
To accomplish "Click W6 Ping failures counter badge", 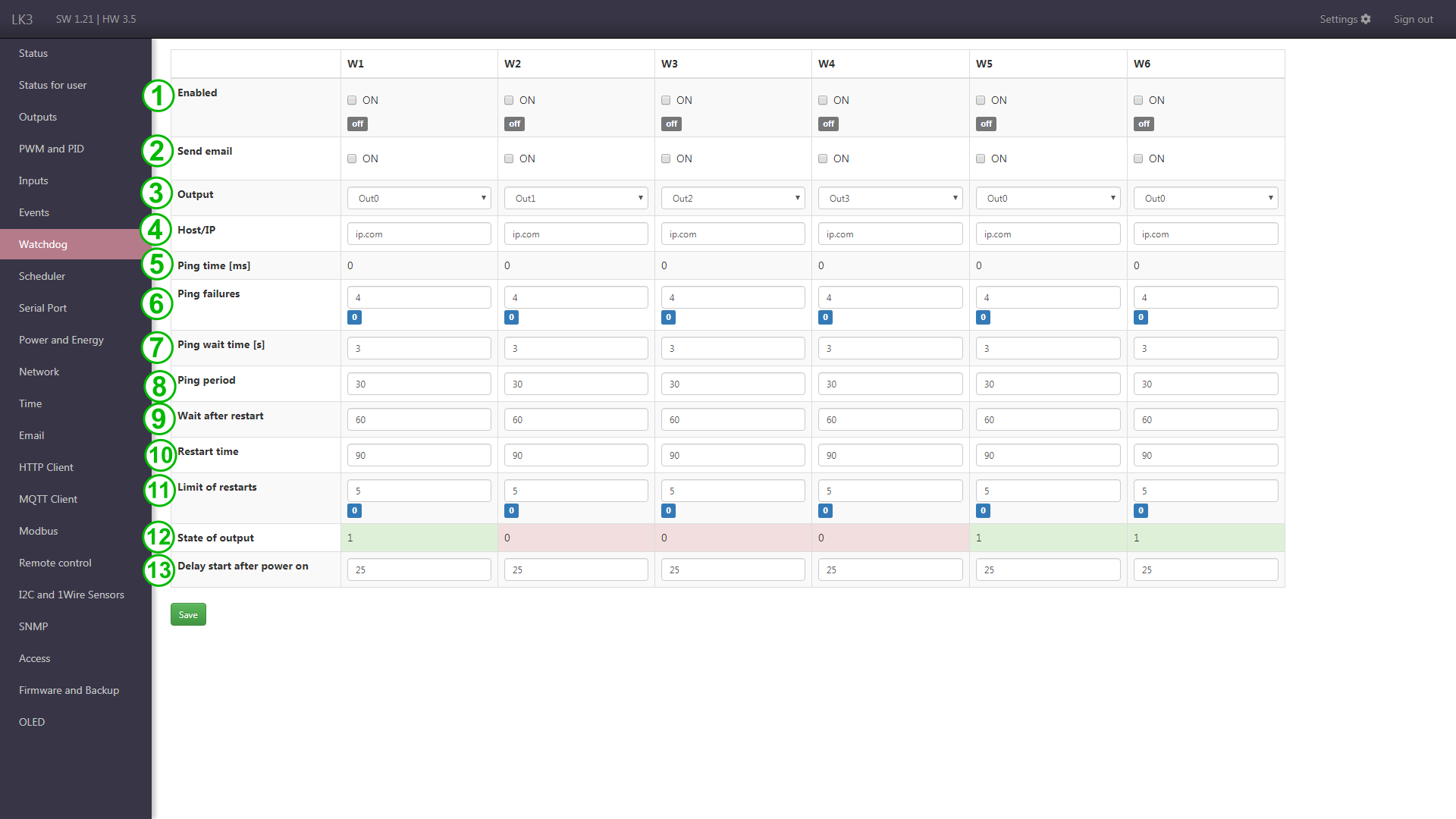I will click(x=1141, y=317).
